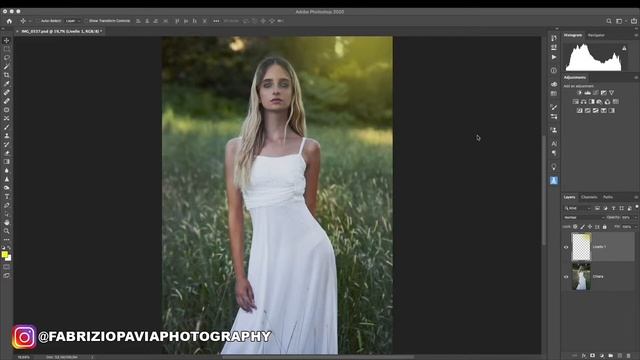Open the blend mode Normal dropdown
Screen dimensions: 640x360
click(584, 218)
